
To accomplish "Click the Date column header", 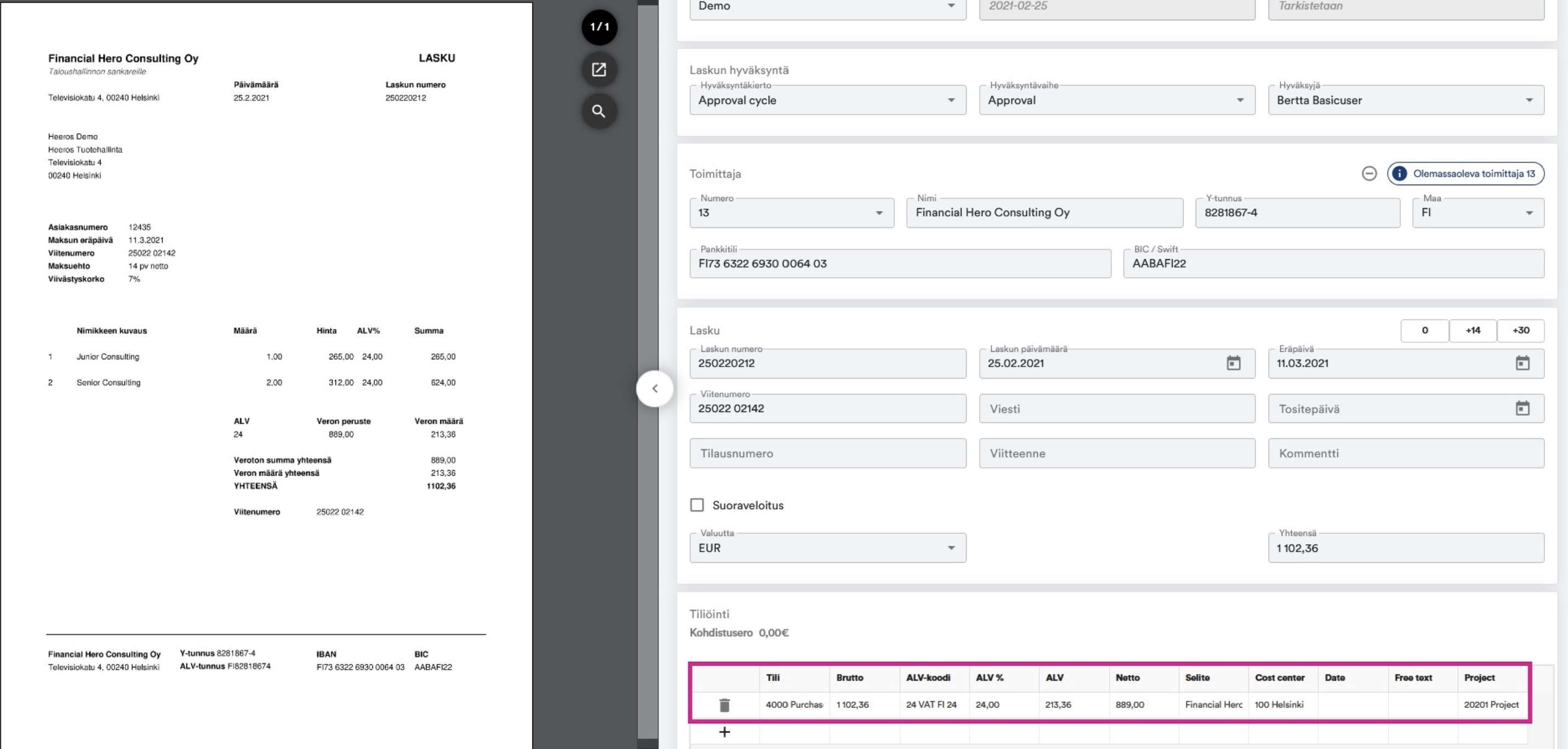I will pos(1353,678).
